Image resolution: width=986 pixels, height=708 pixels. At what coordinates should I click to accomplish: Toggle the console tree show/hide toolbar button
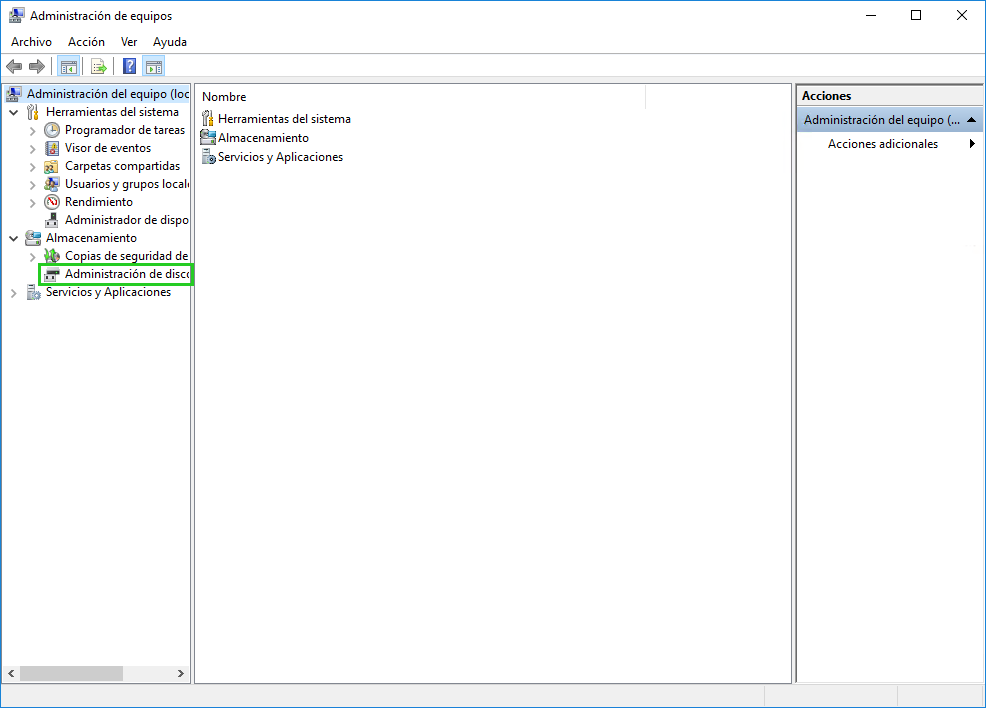(x=69, y=66)
